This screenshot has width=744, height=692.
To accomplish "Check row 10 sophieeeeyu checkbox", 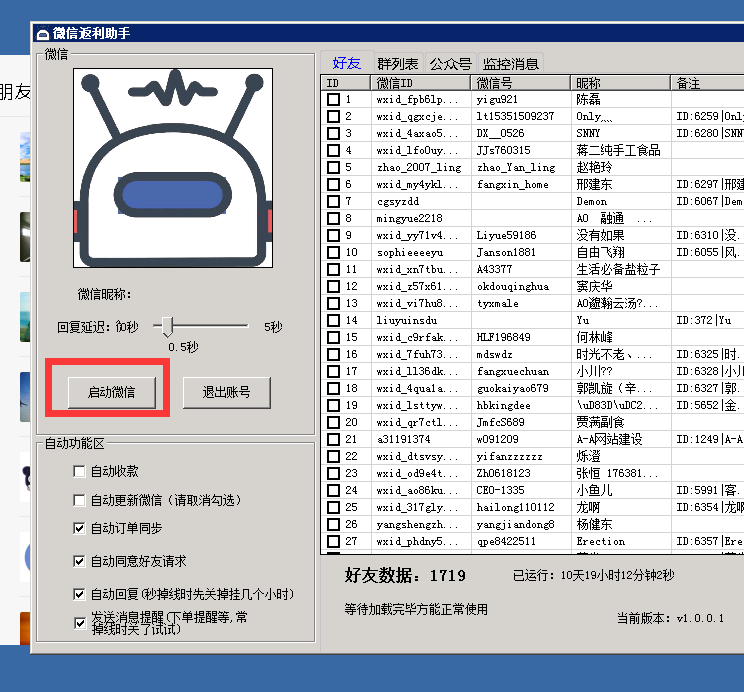I will point(334,252).
